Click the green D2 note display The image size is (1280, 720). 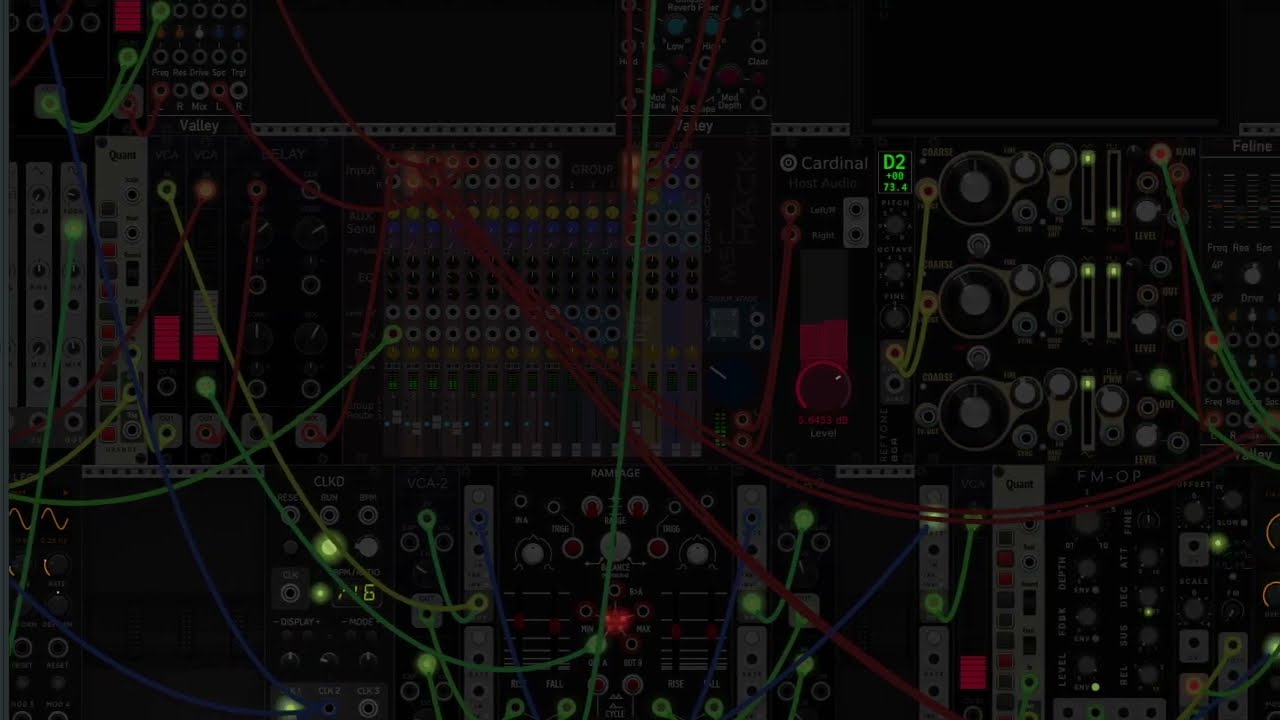[x=894, y=172]
